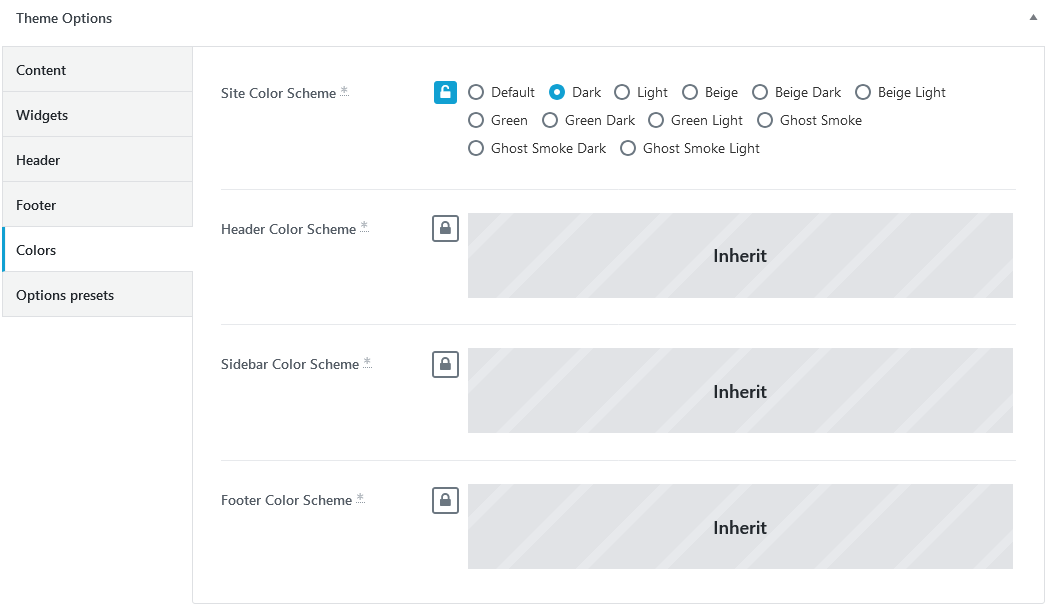Open the Header tab
The image size is (1050, 610).
97,160
